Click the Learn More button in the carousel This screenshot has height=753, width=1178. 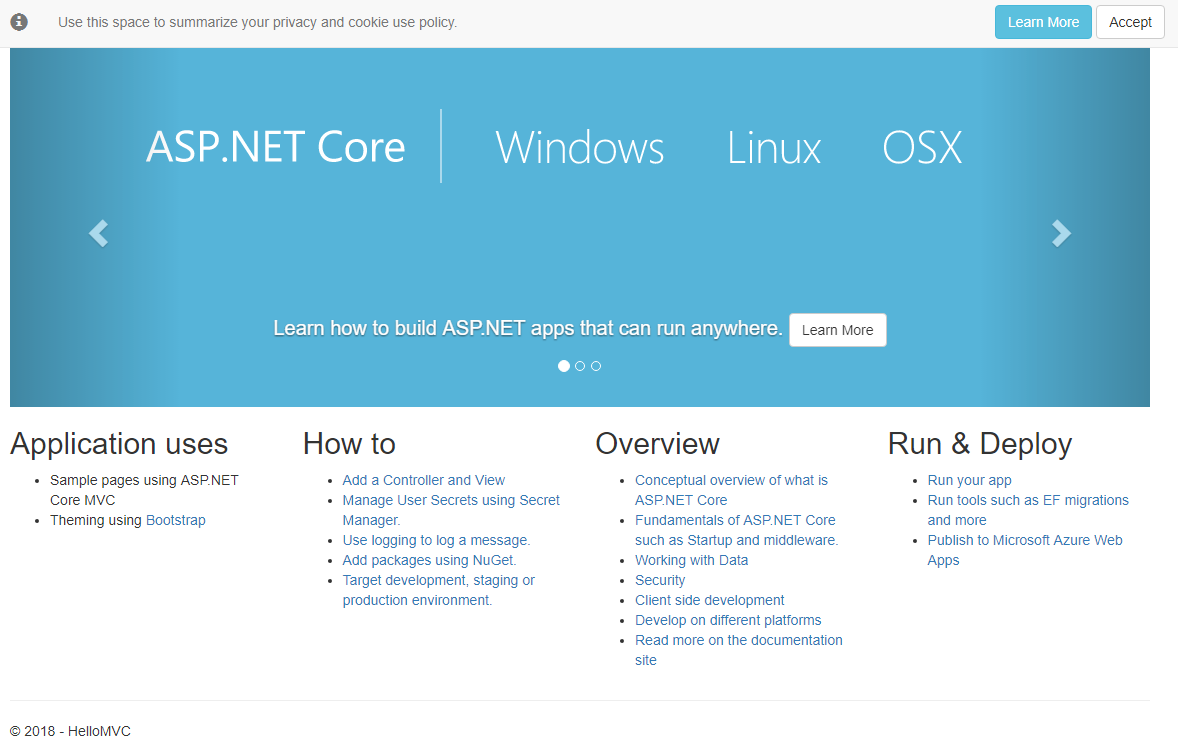coord(838,330)
